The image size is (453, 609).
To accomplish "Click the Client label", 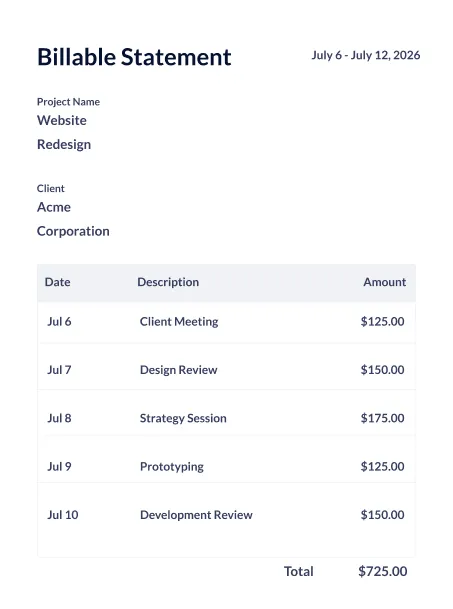I will (x=51, y=188).
